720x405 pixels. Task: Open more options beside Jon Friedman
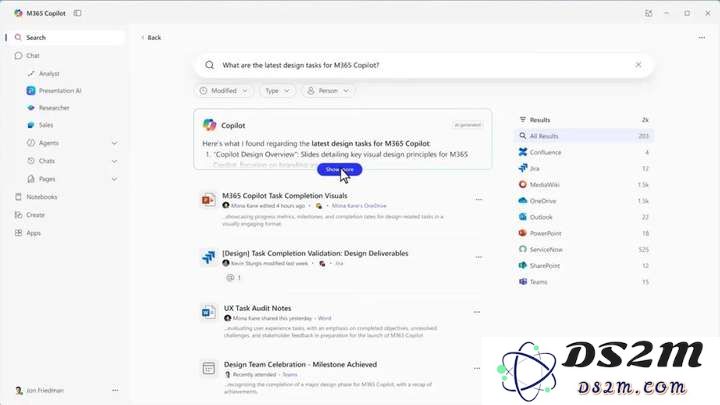pyautogui.click(x=115, y=391)
